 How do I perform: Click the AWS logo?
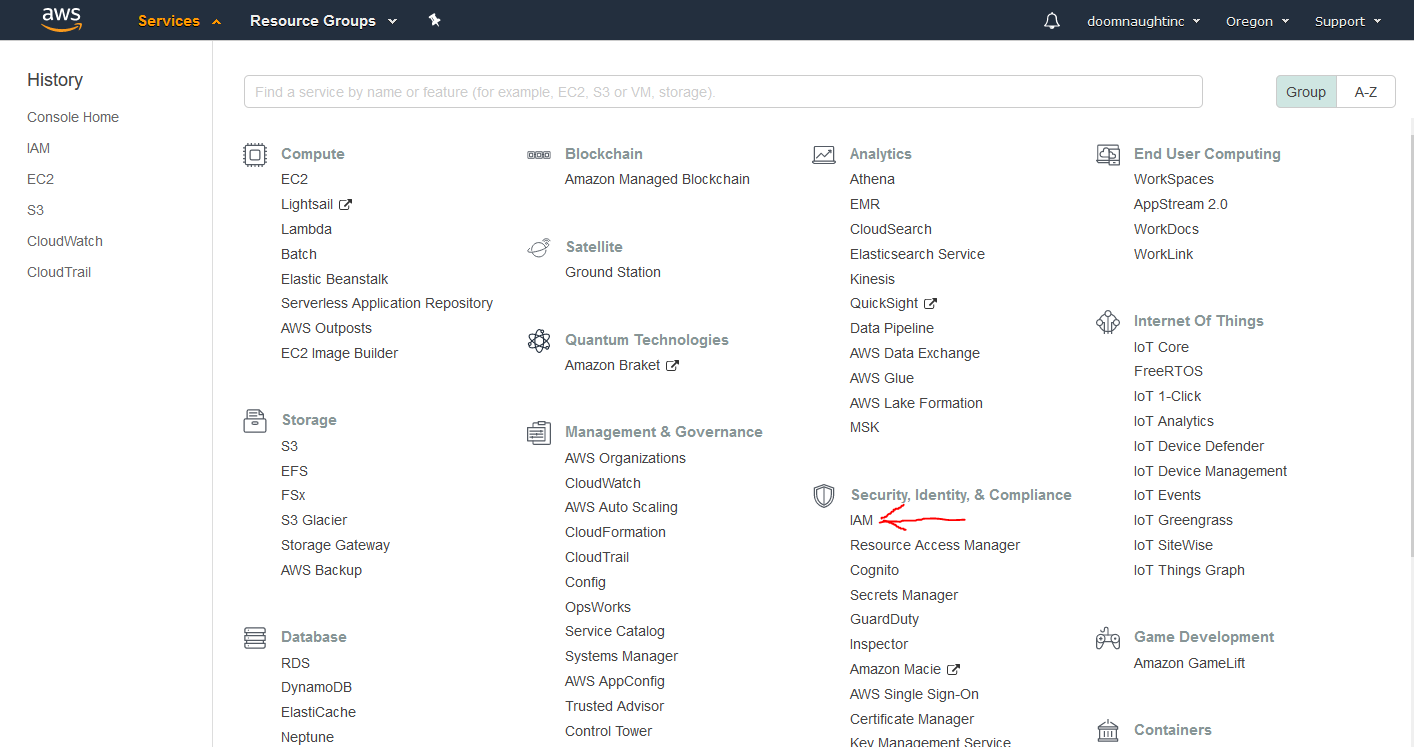[x=61, y=19]
